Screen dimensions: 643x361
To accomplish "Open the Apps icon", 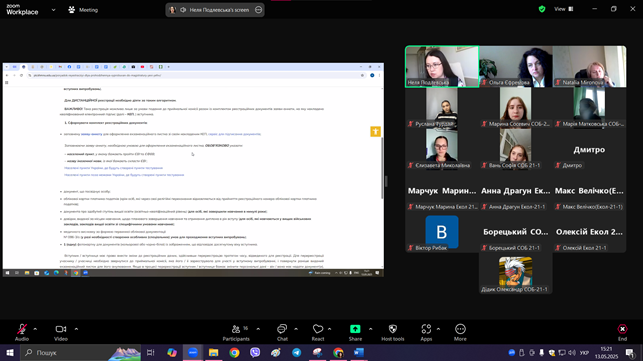I will click(x=426, y=329).
